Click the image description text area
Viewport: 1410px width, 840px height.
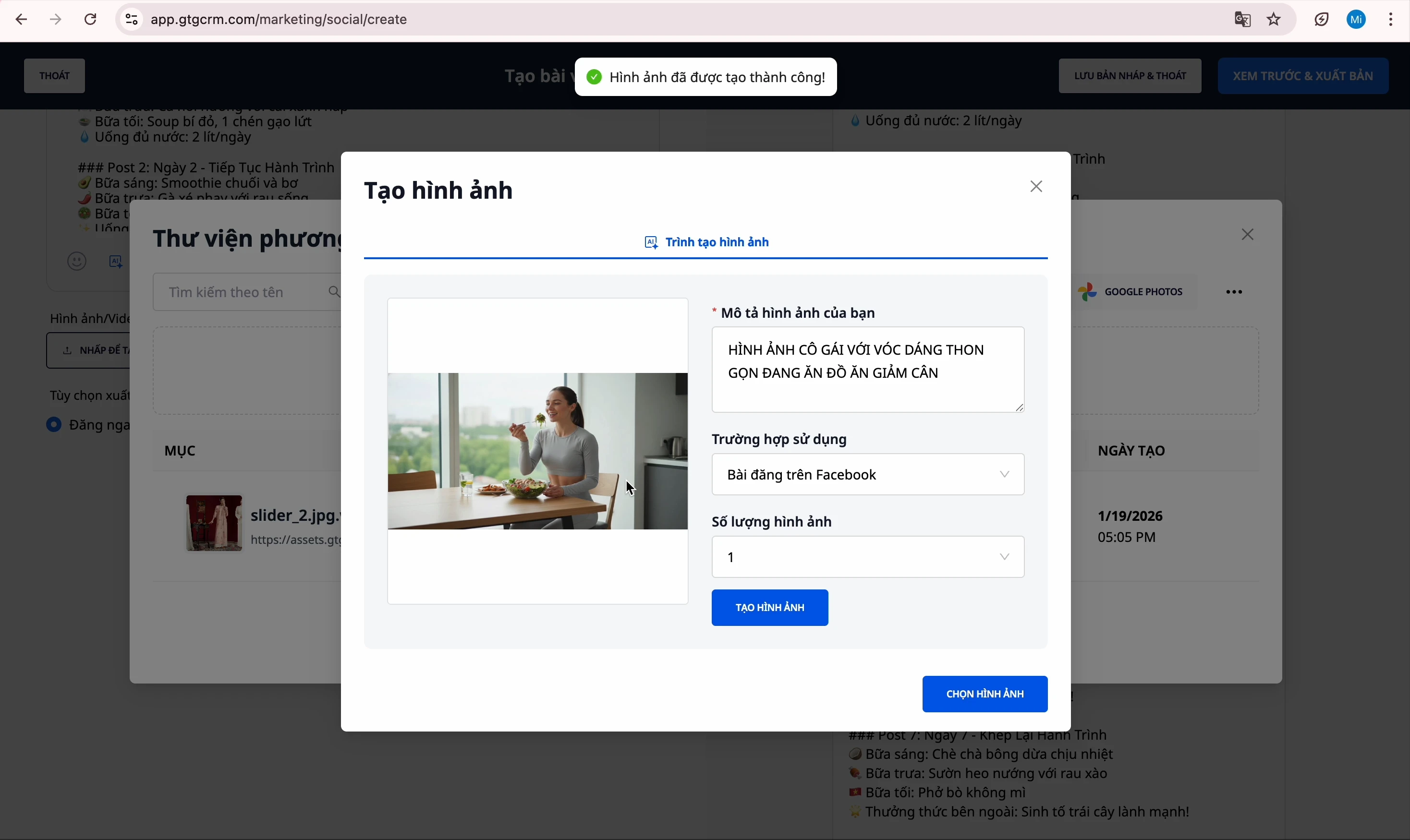point(867,369)
